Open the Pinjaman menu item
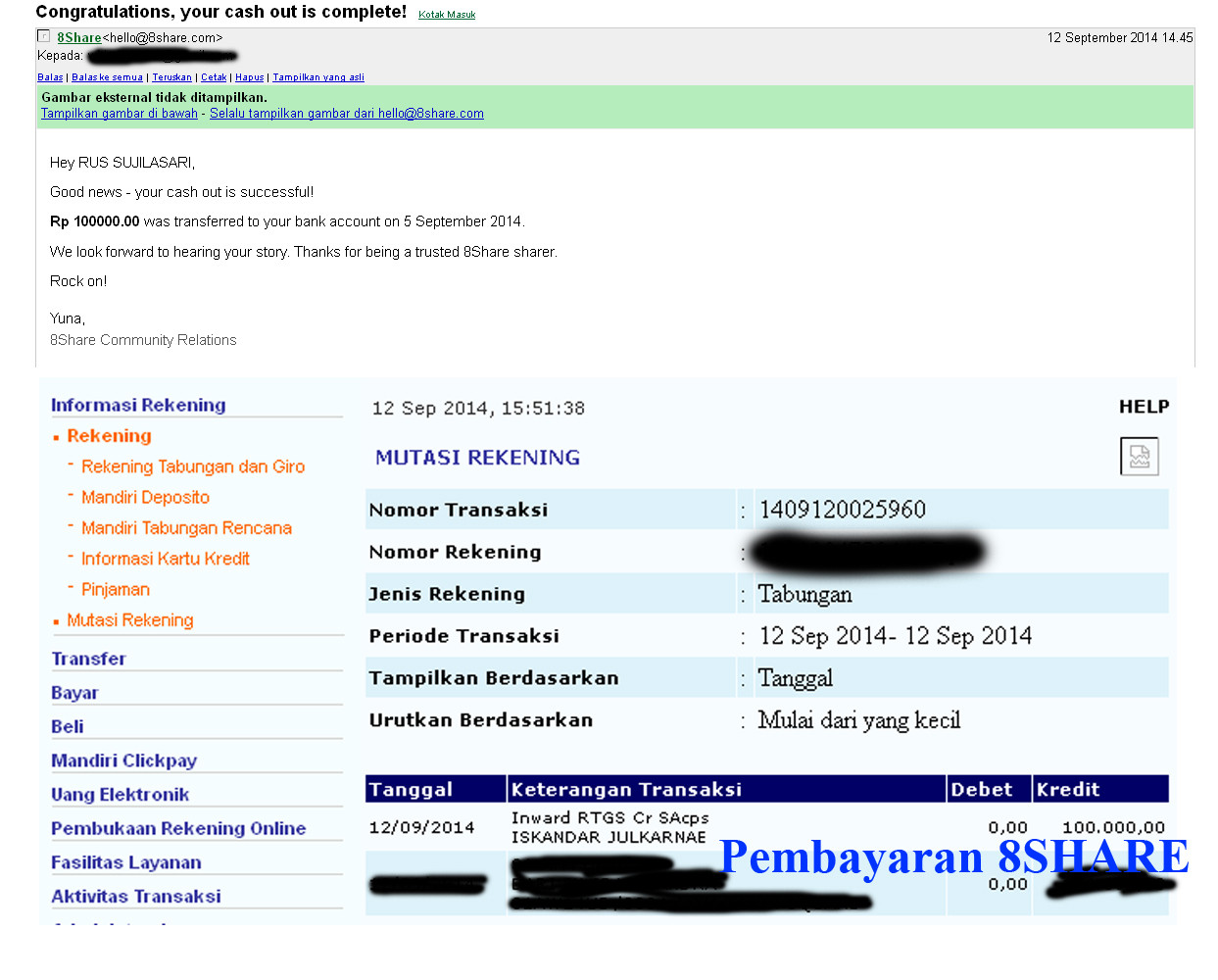 tap(116, 589)
